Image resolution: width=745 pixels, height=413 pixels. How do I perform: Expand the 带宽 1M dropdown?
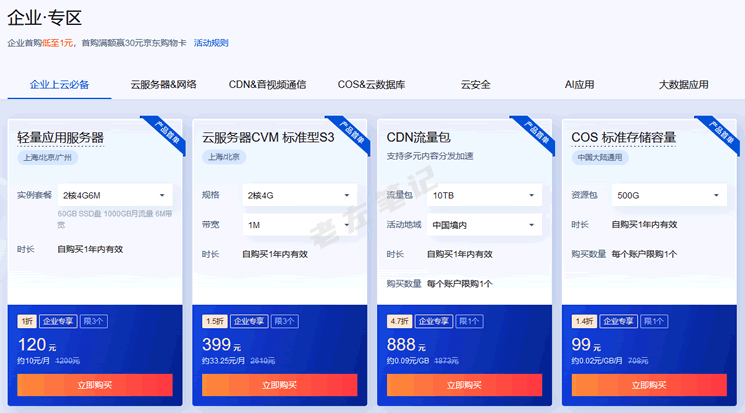pos(299,225)
